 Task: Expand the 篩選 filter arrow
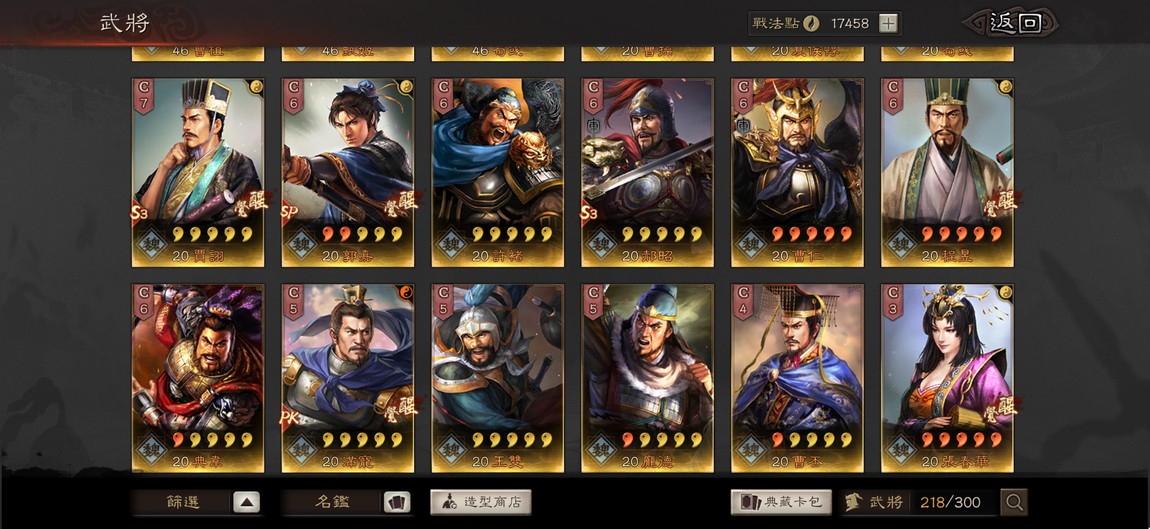click(x=246, y=503)
